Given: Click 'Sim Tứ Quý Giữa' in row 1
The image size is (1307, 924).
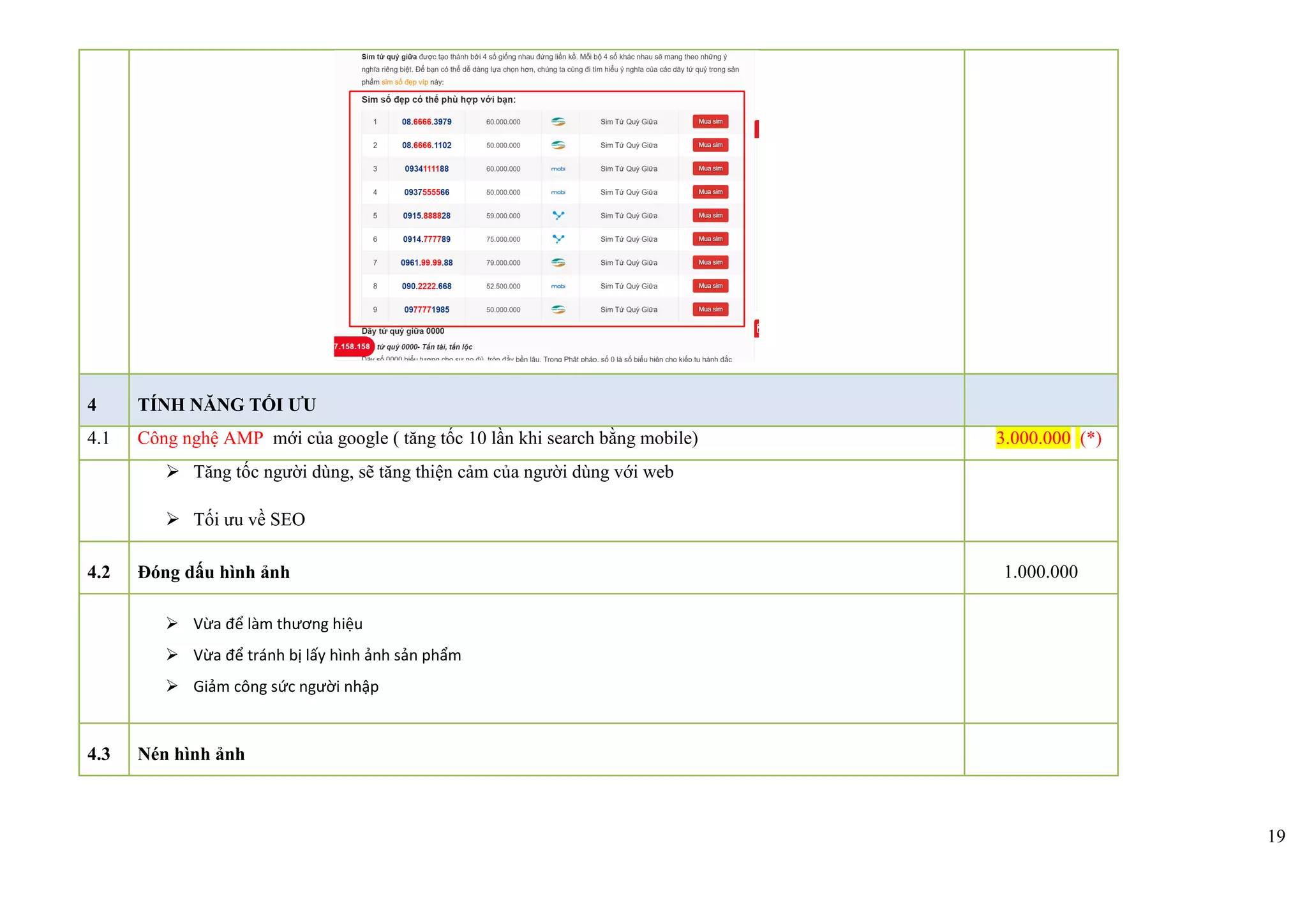Looking at the screenshot, I should tap(629, 122).
